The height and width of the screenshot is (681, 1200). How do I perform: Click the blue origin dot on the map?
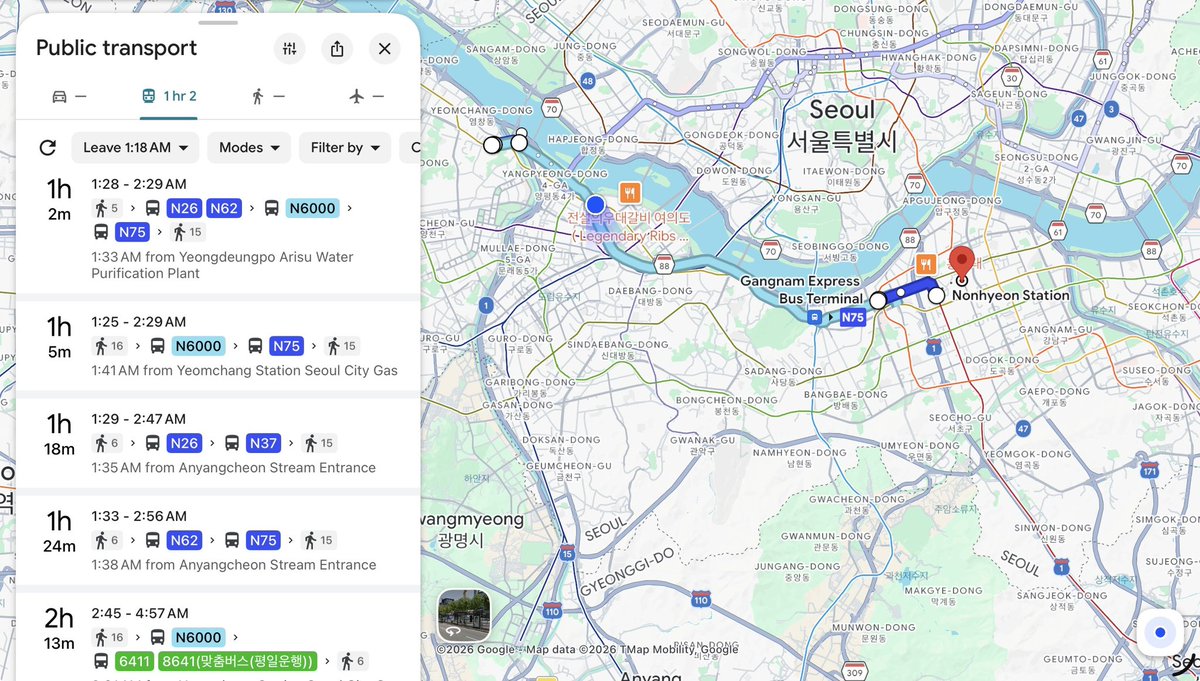[x=596, y=206]
